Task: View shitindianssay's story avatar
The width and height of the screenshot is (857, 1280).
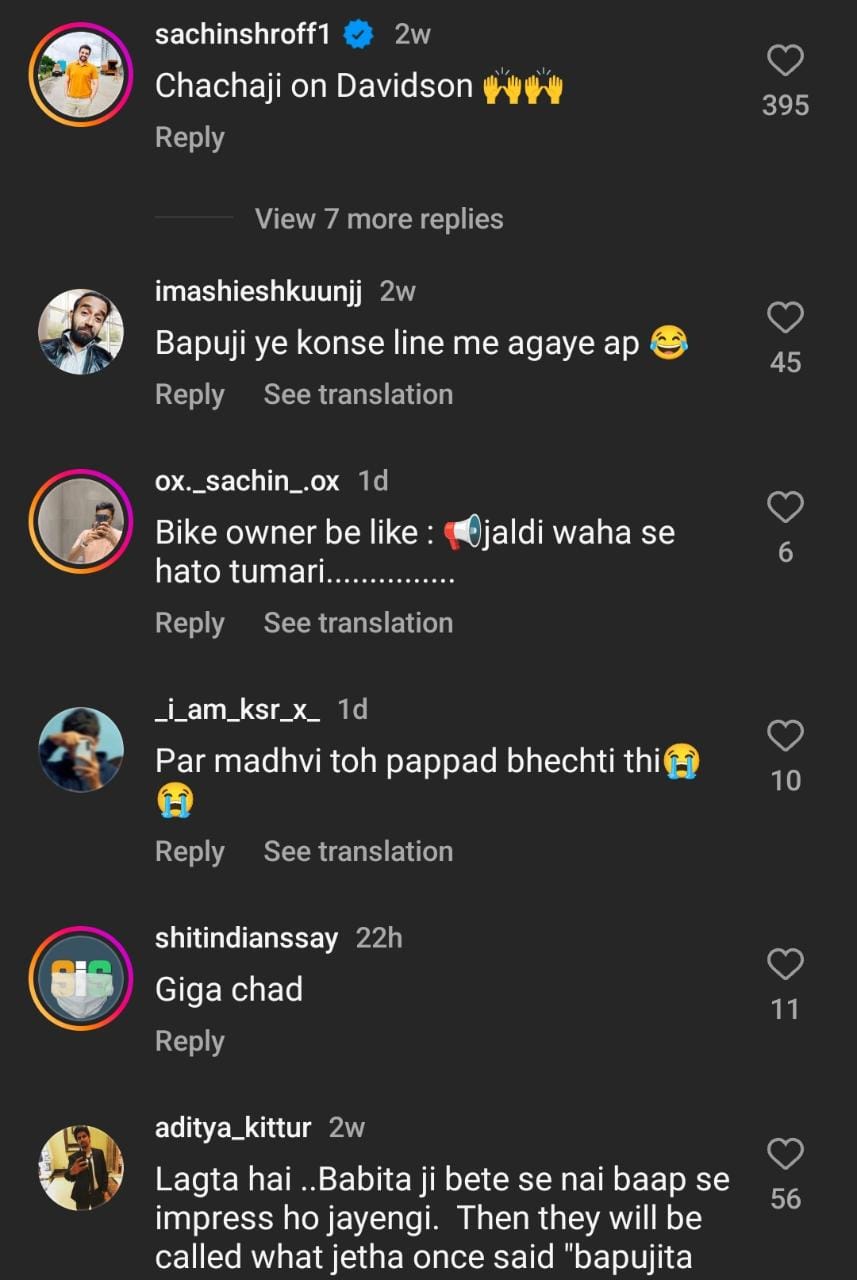Action: (81, 979)
